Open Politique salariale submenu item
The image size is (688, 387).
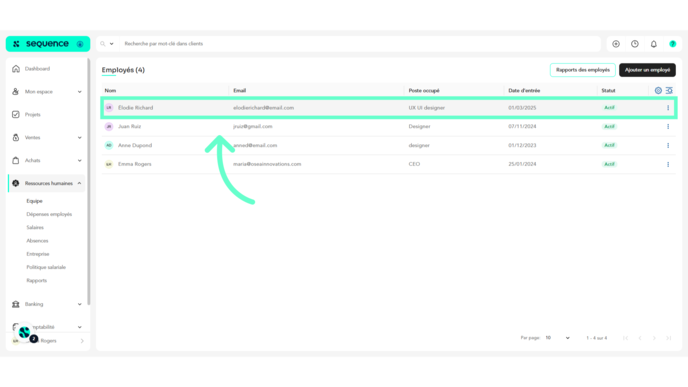pos(46,267)
